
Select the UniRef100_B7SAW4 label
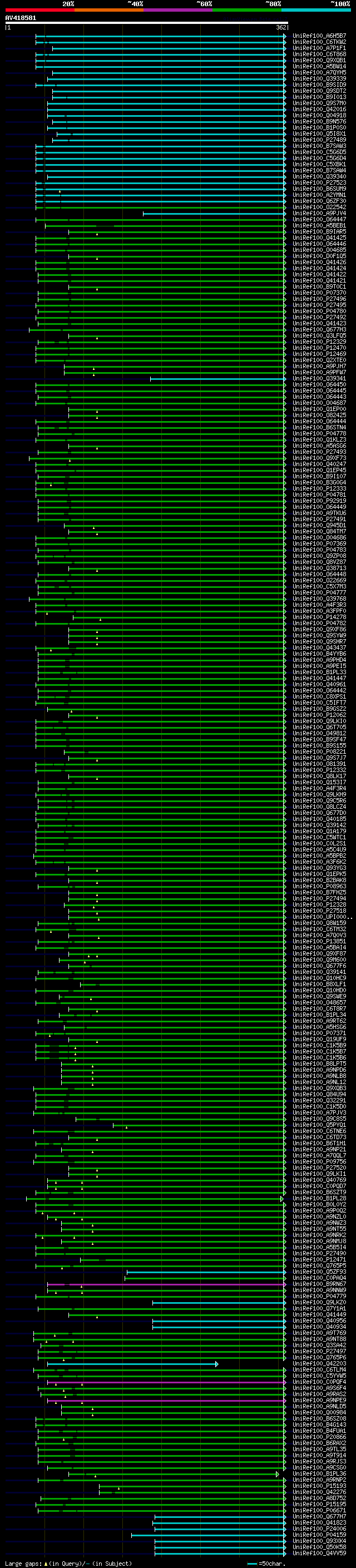point(319,170)
